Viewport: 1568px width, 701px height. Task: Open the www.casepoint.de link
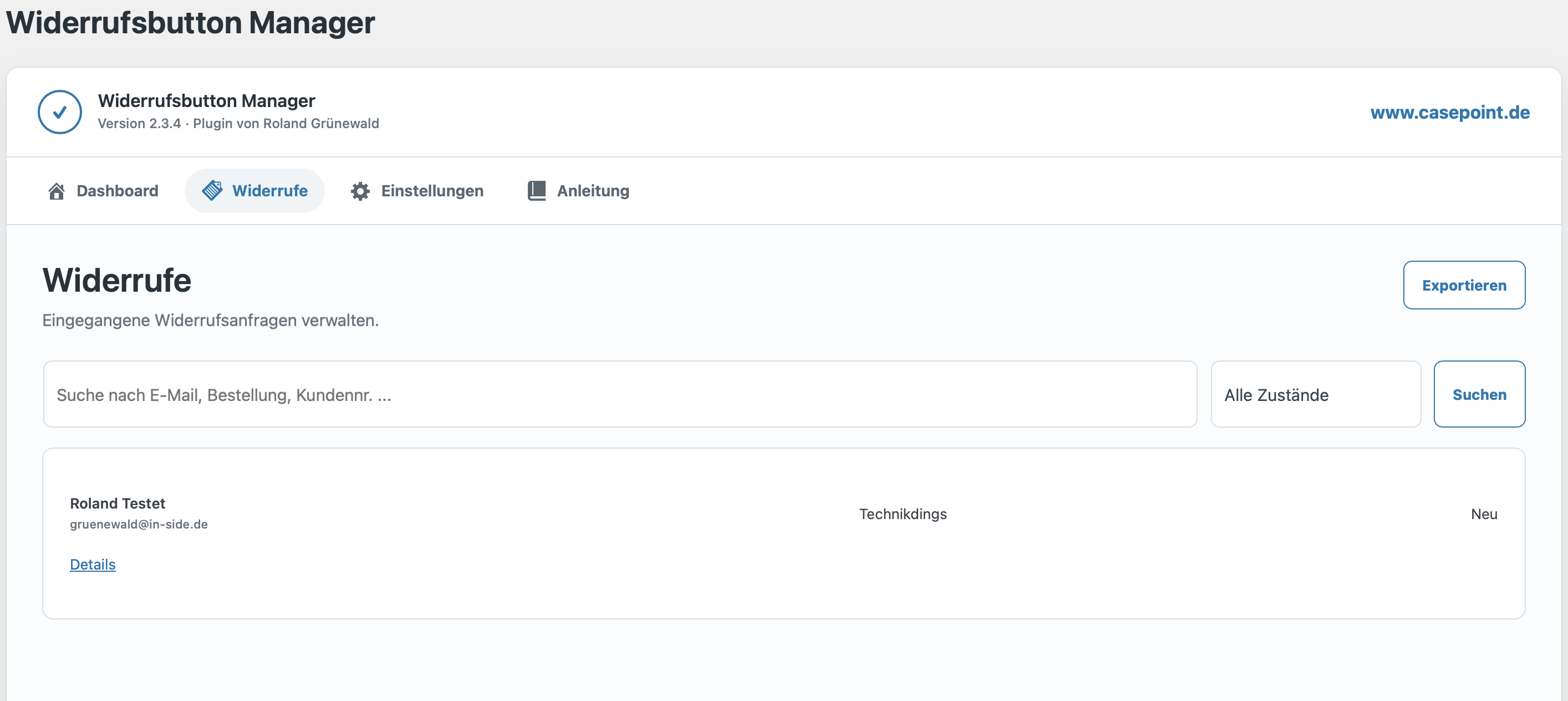coord(1450,112)
